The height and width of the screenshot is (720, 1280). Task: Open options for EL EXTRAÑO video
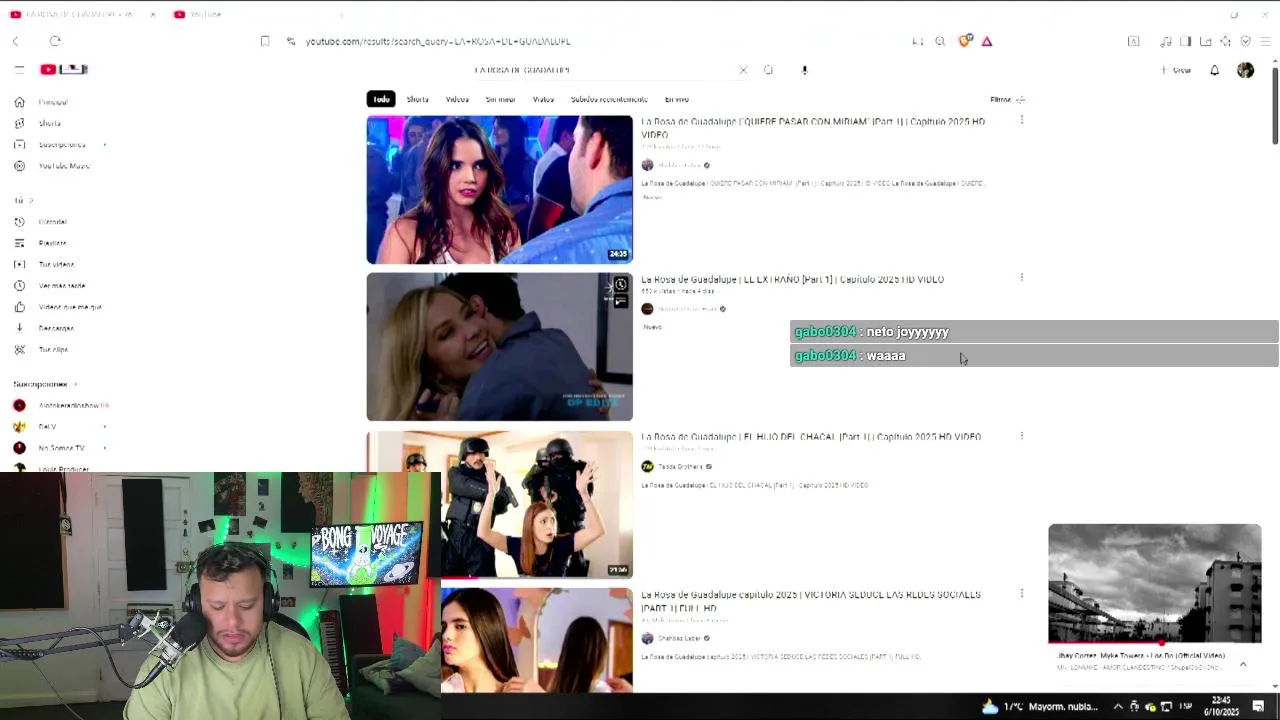[1021, 278]
